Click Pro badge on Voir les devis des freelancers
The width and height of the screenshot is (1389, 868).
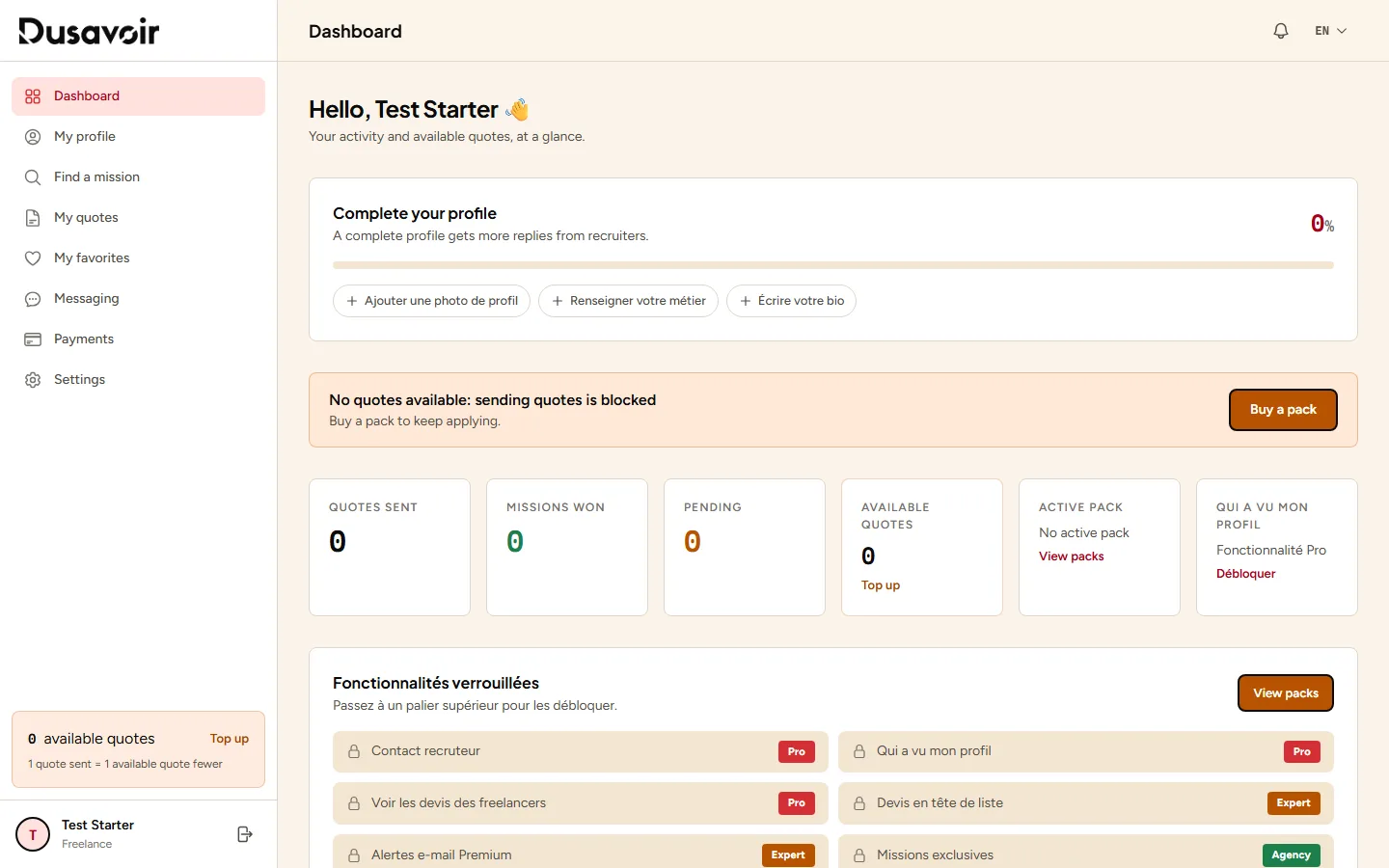pyautogui.click(x=797, y=803)
